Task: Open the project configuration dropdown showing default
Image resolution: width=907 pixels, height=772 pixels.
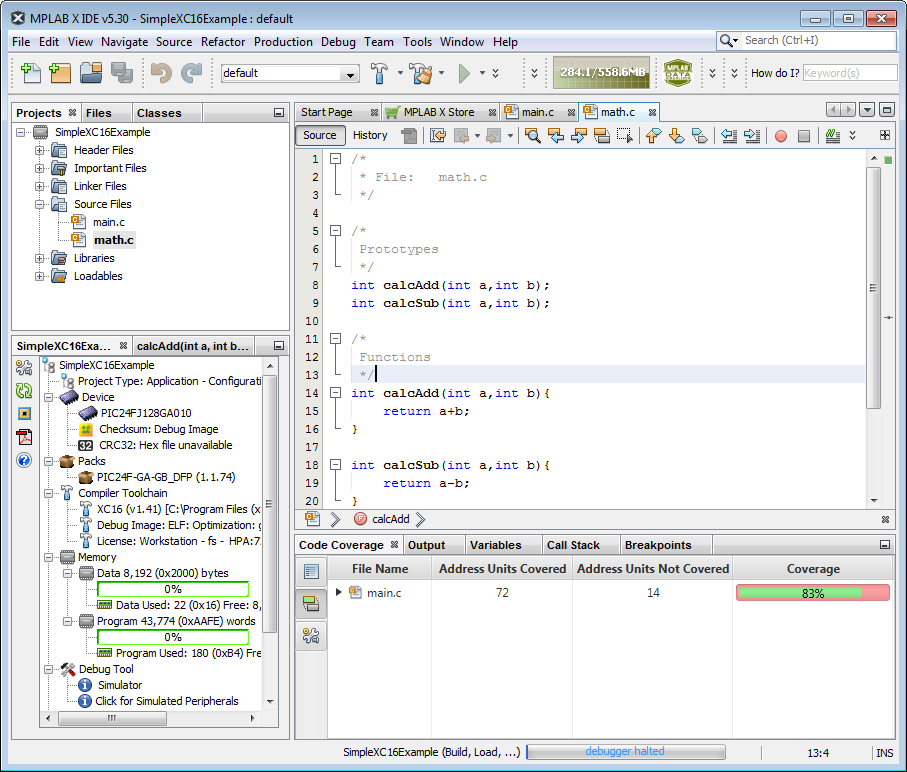Action: point(290,73)
